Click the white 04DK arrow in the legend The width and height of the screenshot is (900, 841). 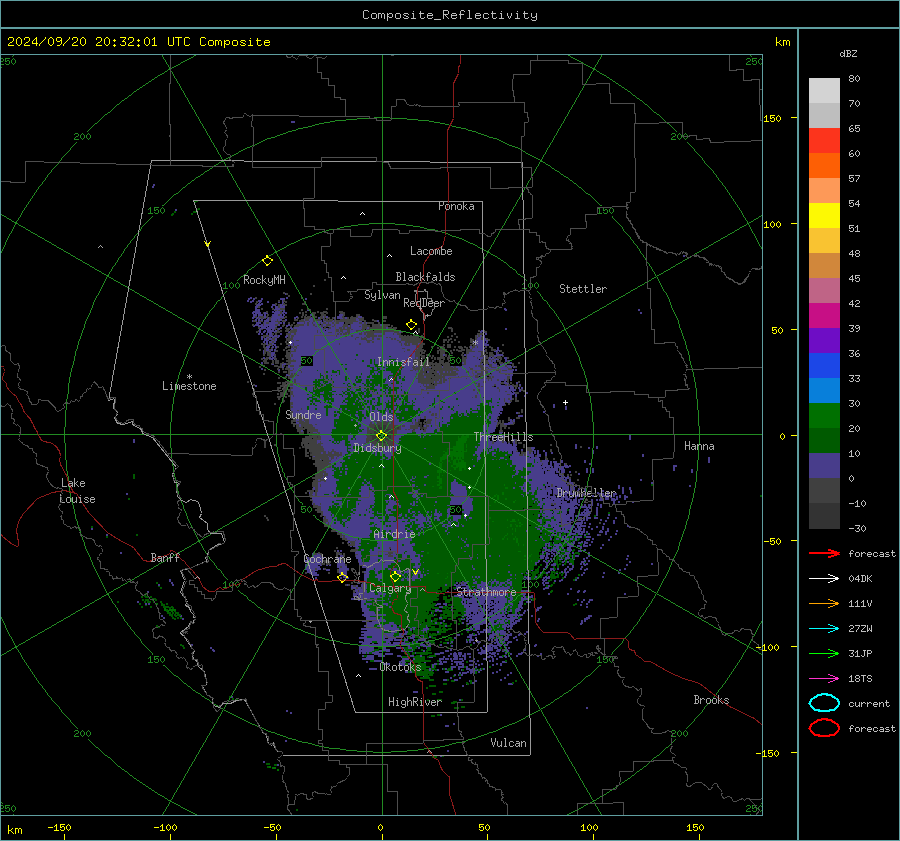[824, 578]
